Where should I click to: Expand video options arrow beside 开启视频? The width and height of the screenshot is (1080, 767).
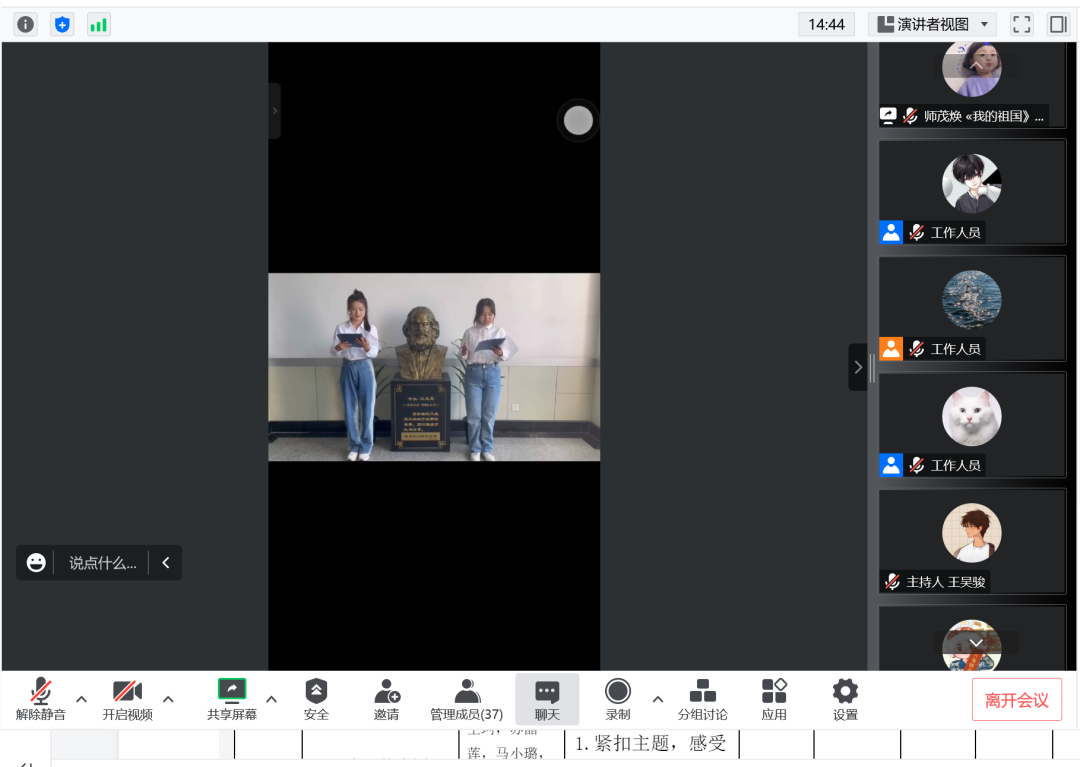click(168, 699)
